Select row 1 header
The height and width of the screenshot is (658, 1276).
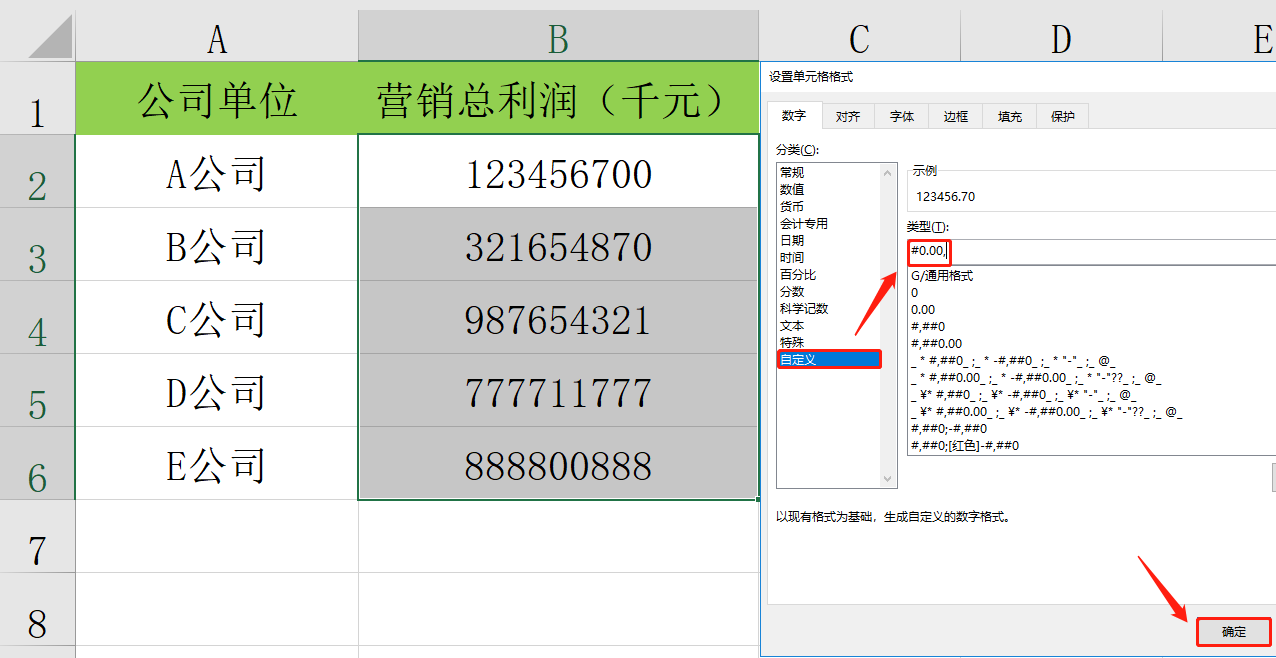pos(37,98)
